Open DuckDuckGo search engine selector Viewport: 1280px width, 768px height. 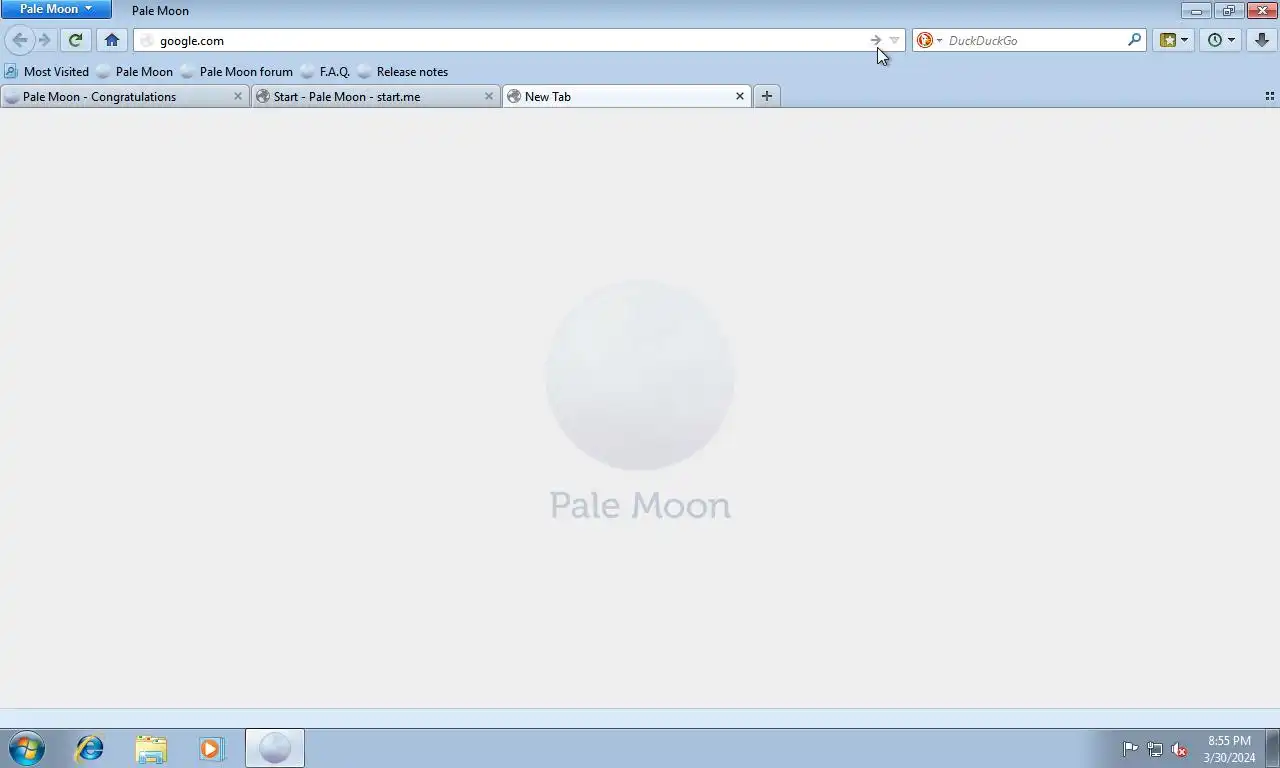930,40
